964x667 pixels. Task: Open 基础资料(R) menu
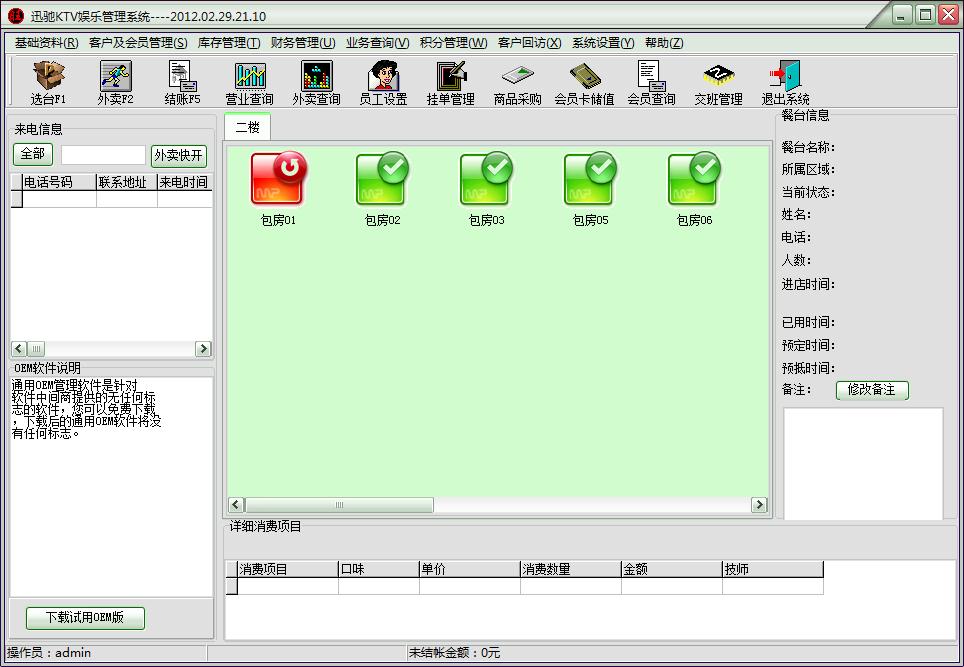[47, 43]
